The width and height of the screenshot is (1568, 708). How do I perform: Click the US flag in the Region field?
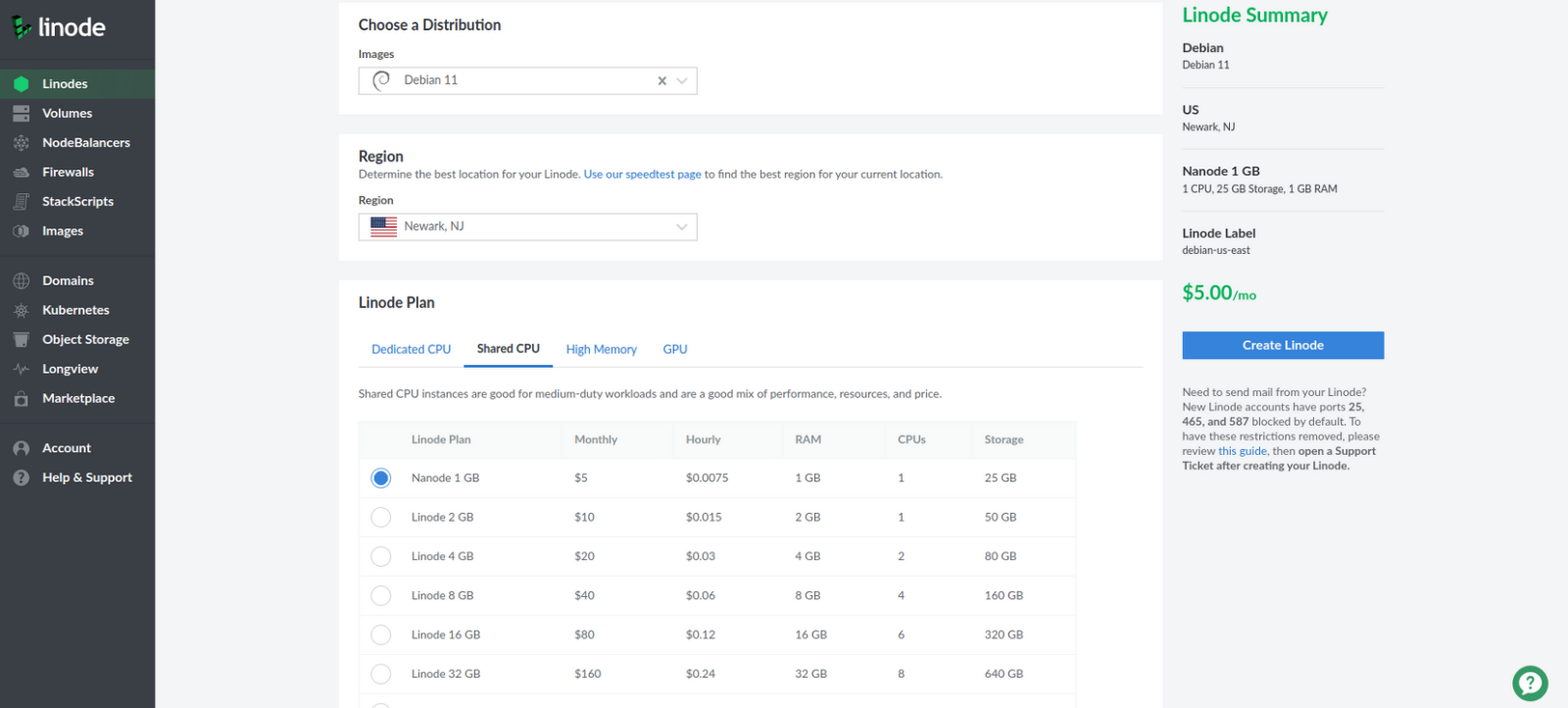[x=383, y=227]
